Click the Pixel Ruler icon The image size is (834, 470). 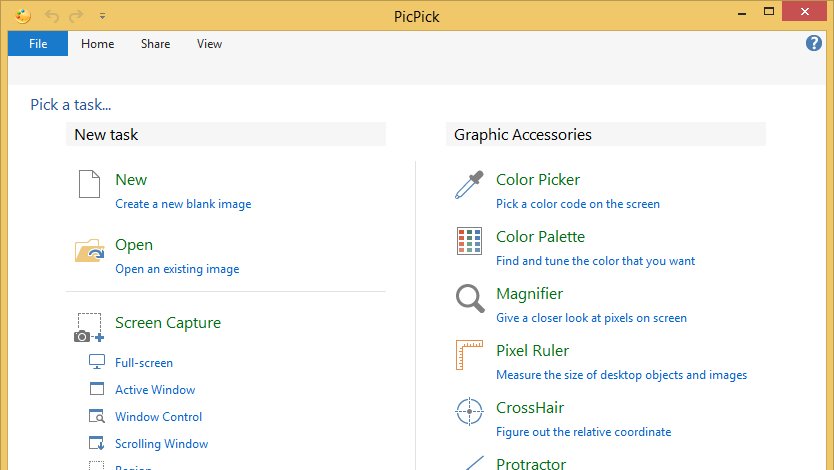(x=469, y=355)
